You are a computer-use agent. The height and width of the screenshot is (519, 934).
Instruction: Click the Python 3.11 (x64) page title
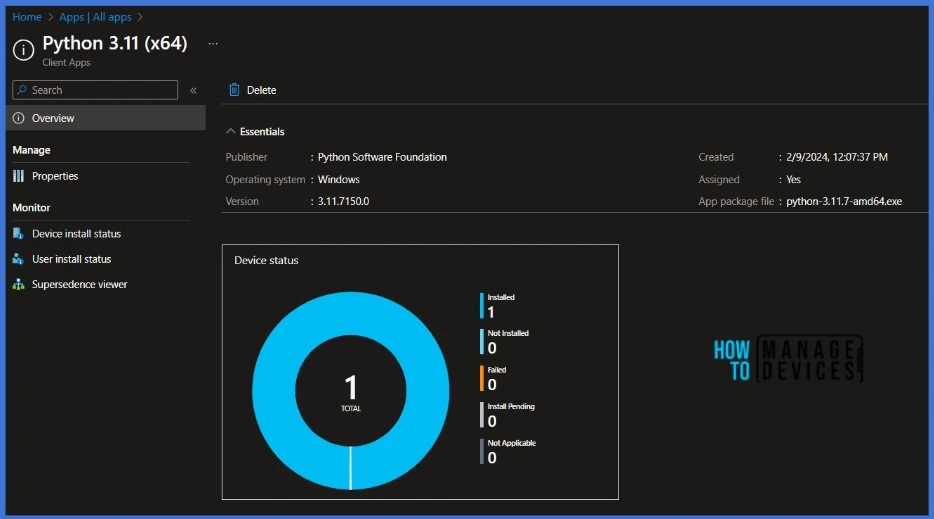115,43
